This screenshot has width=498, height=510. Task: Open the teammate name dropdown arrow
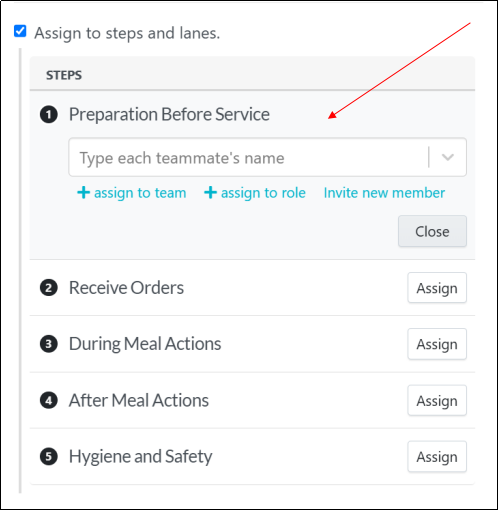(x=447, y=157)
